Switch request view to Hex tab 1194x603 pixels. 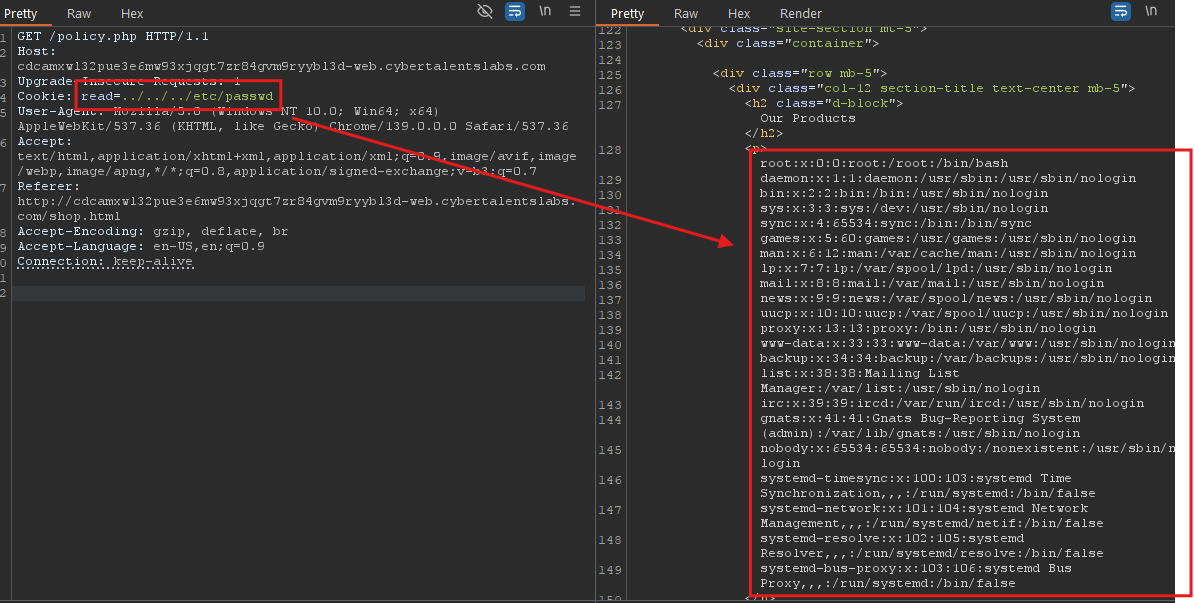131,14
